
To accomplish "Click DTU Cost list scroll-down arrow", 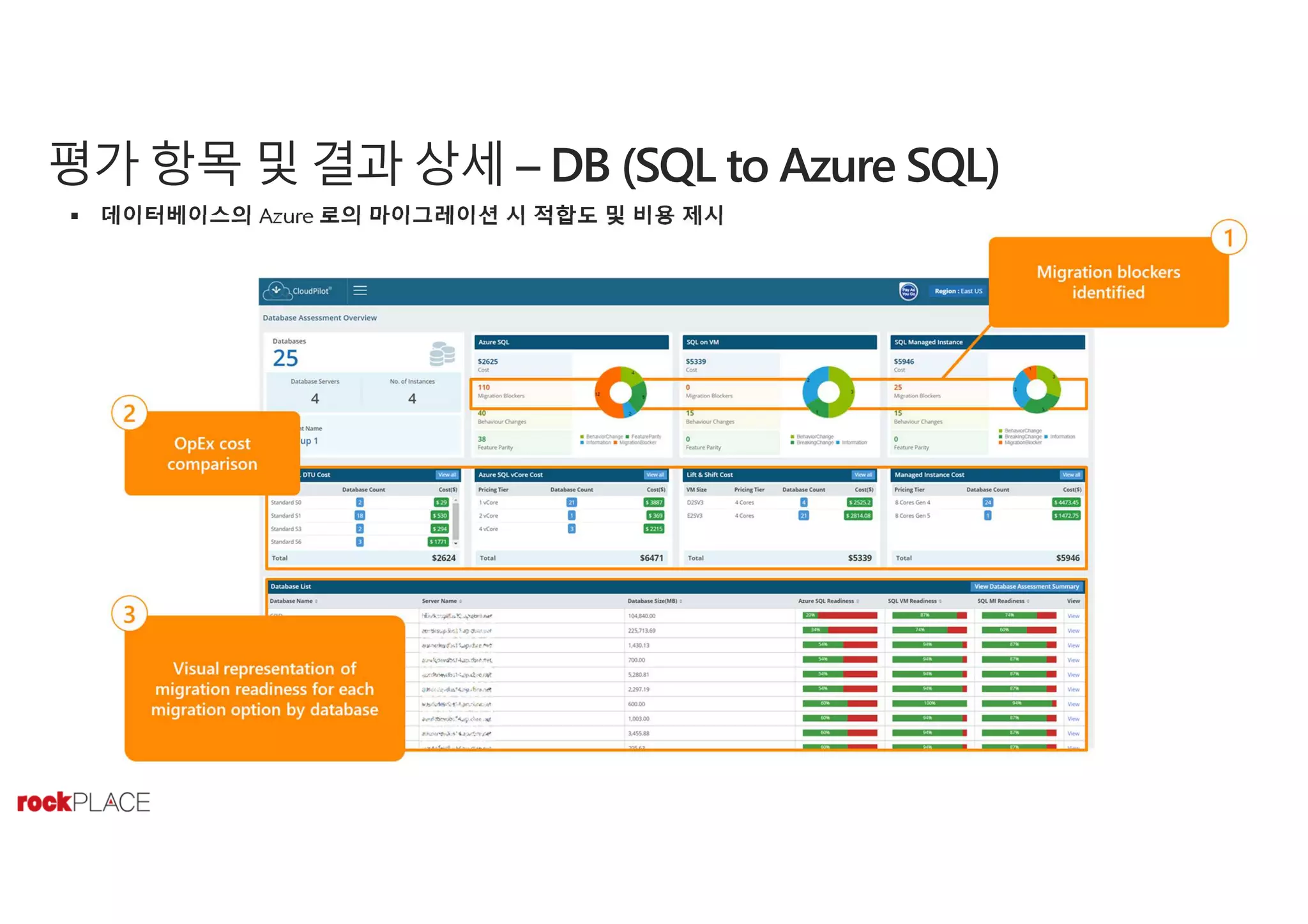I will (x=455, y=543).
